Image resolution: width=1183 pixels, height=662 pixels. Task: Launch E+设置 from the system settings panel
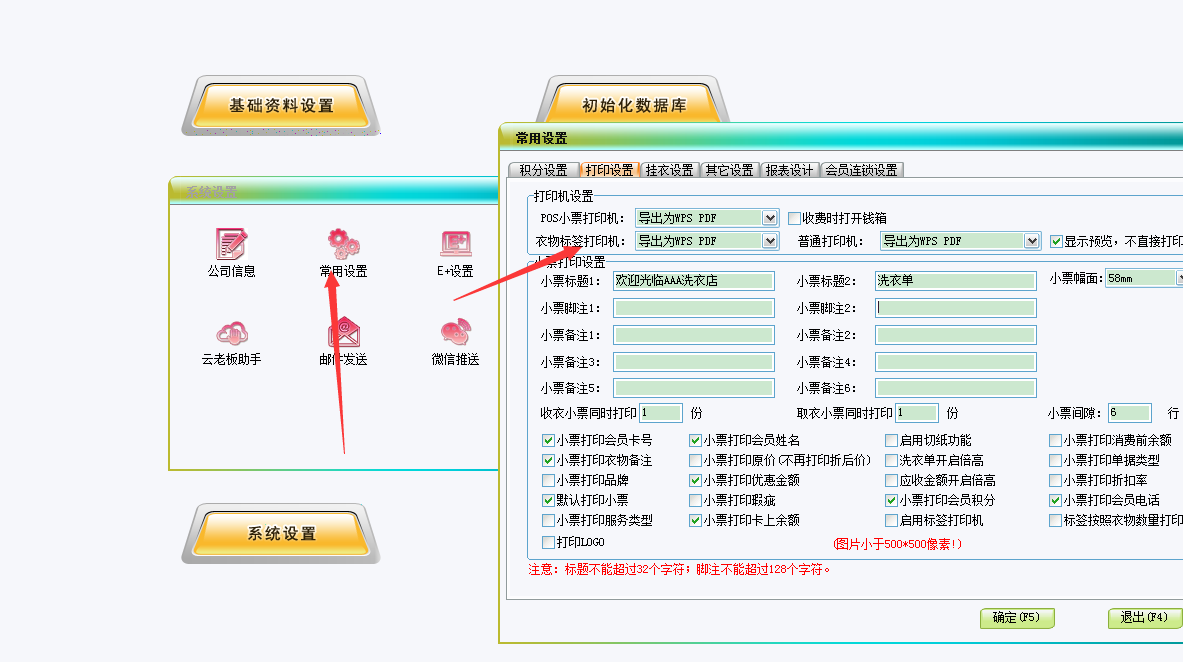455,244
